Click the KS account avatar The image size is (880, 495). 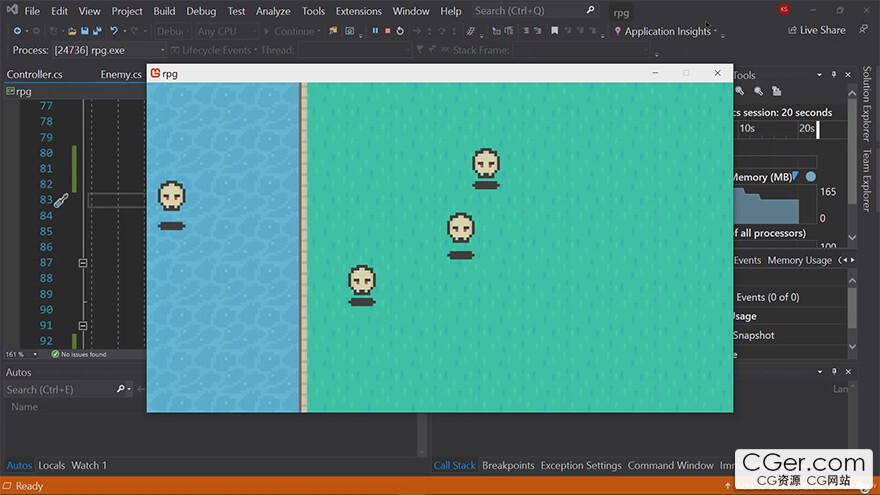pyautogui.click(x=782, y=11)
